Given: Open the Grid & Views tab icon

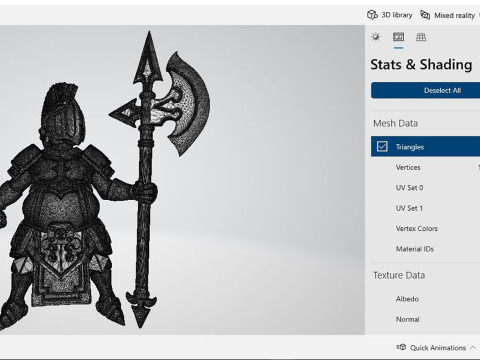Looking at the screenshot, I should (x=421, y=37).
